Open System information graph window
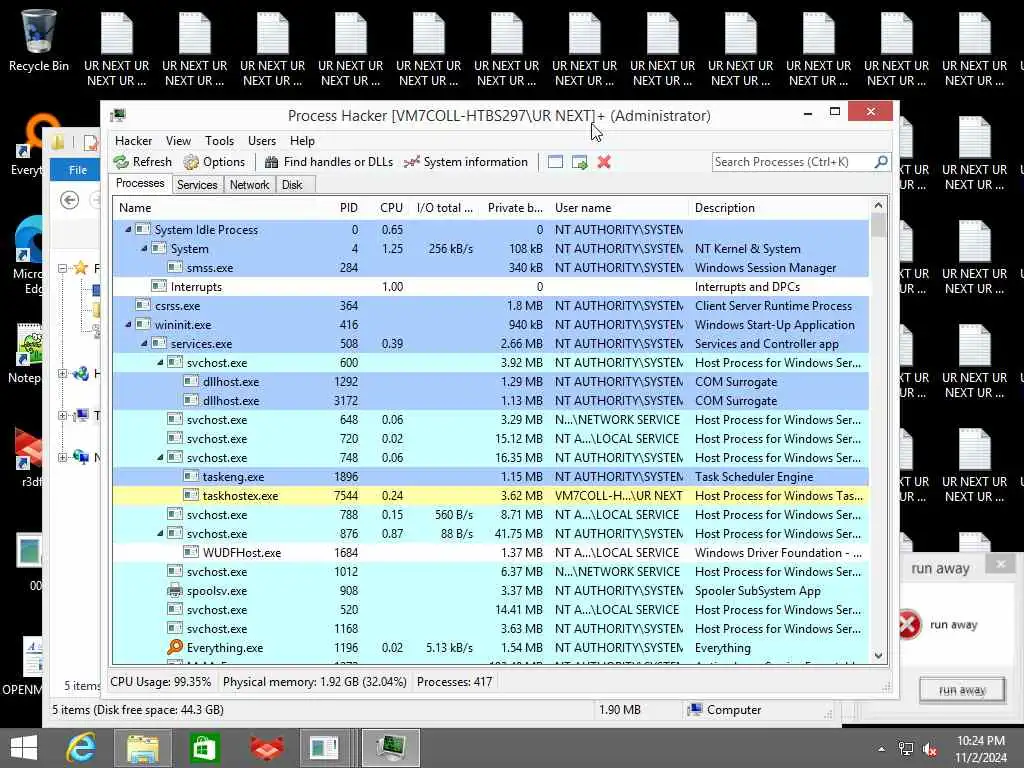 click(x=466, y=162)
